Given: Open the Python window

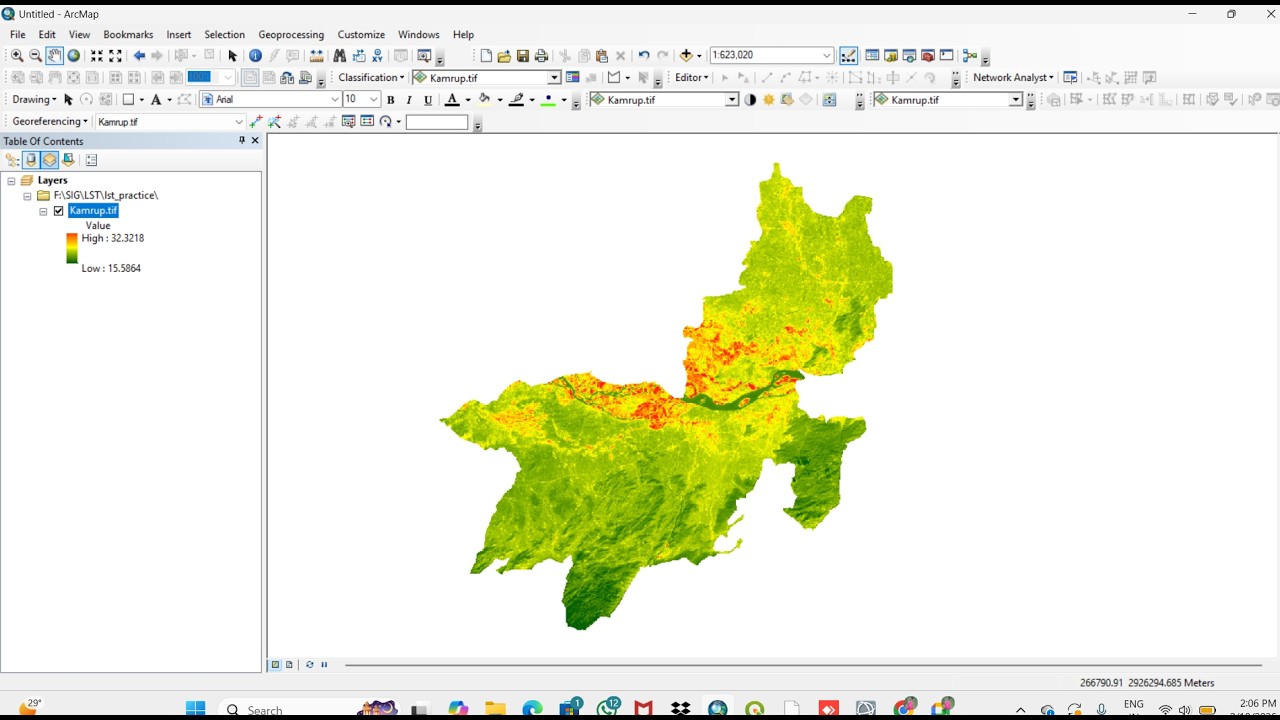Looking at the screenshot, I should 946,56.
